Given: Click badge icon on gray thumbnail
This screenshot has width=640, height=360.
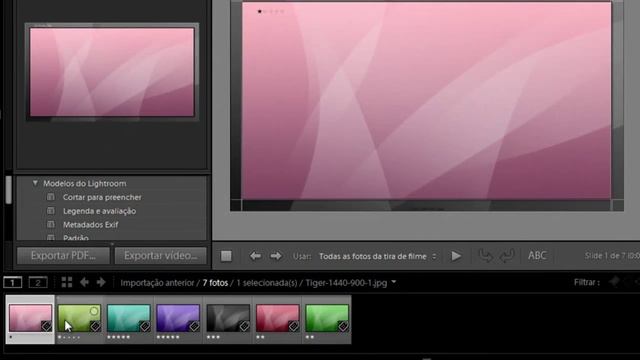Looking at the screenshot, I should coord(244,326).
